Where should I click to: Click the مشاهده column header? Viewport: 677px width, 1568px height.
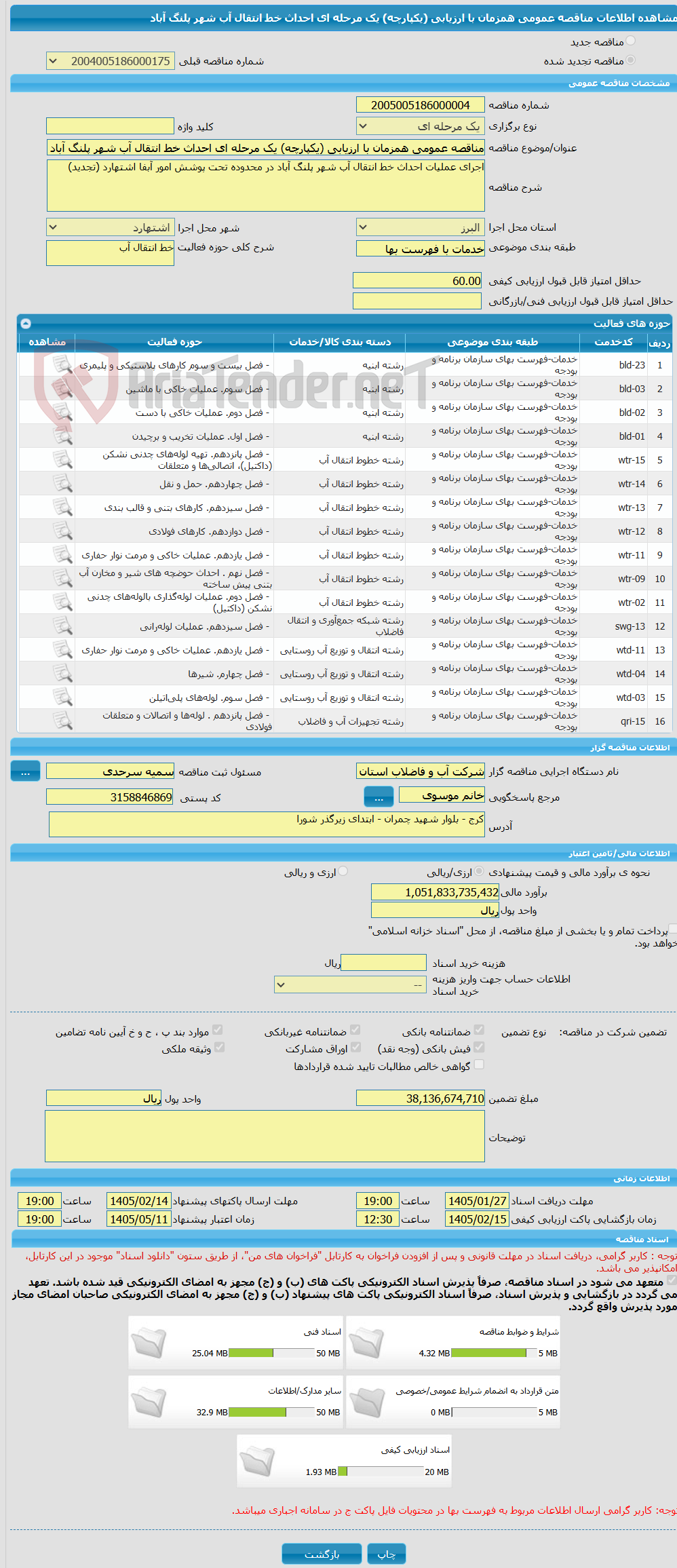(47, 342)
